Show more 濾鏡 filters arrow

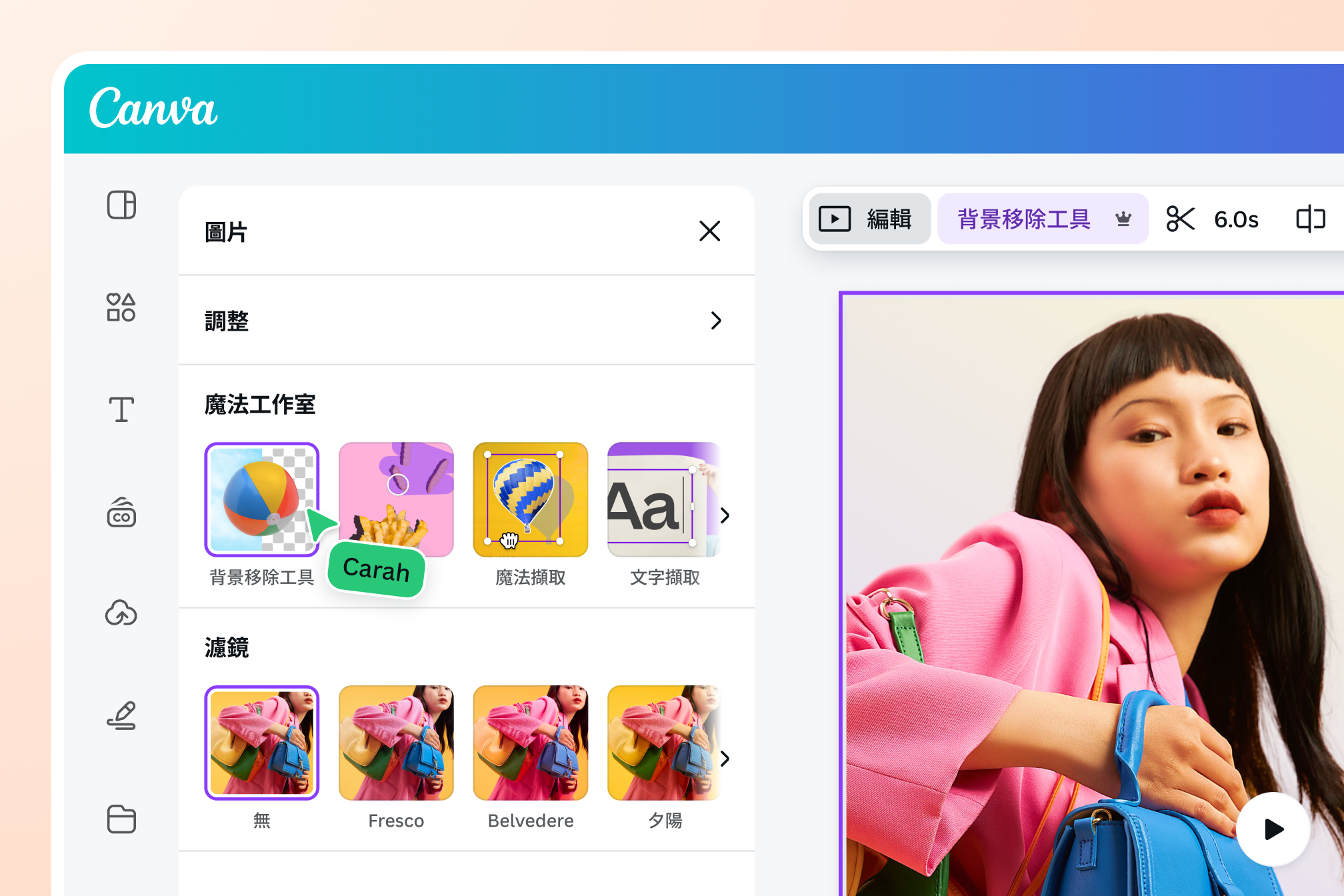(725, 759)
